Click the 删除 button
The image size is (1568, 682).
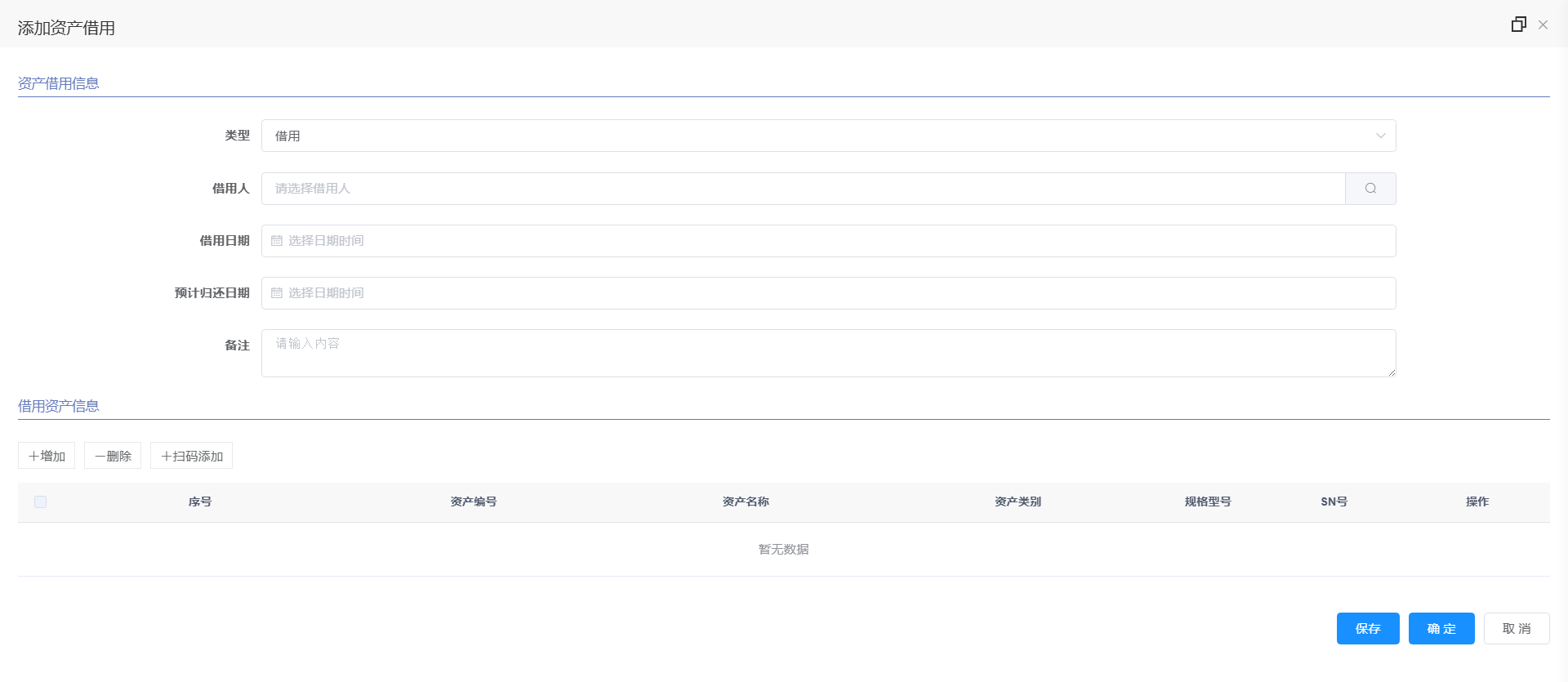coord(113,456)
